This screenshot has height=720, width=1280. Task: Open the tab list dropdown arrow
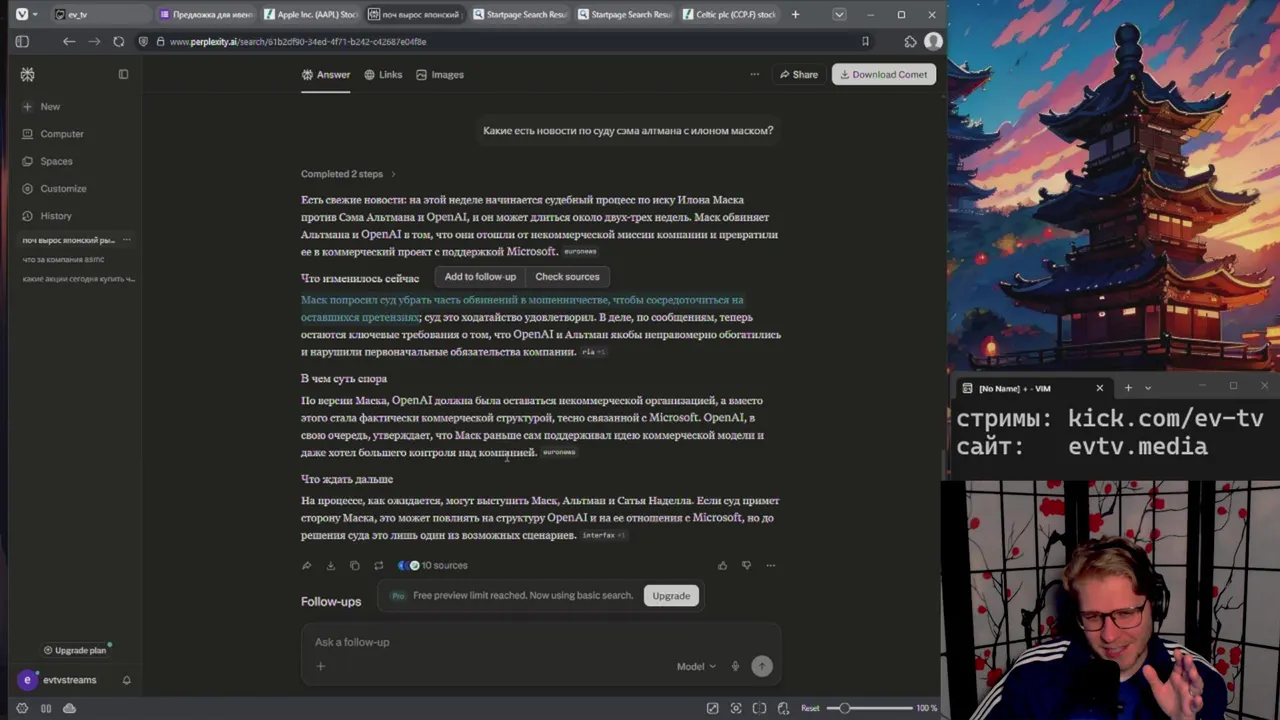click(839, 14)
